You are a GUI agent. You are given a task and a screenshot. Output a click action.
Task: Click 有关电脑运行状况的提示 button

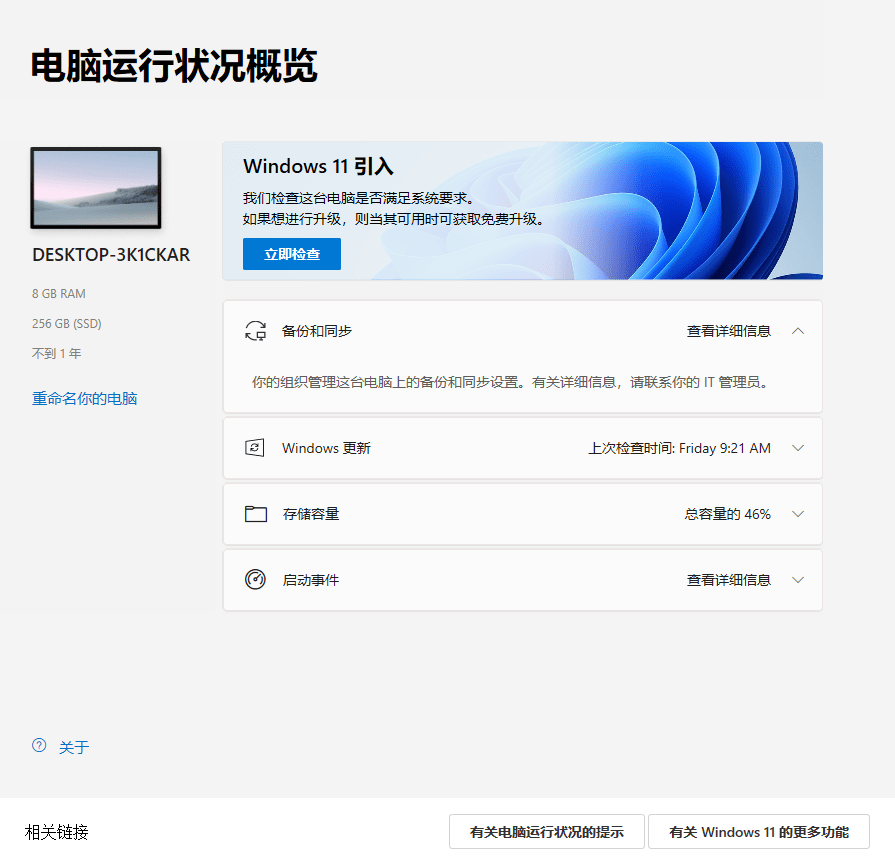(546, 831)
